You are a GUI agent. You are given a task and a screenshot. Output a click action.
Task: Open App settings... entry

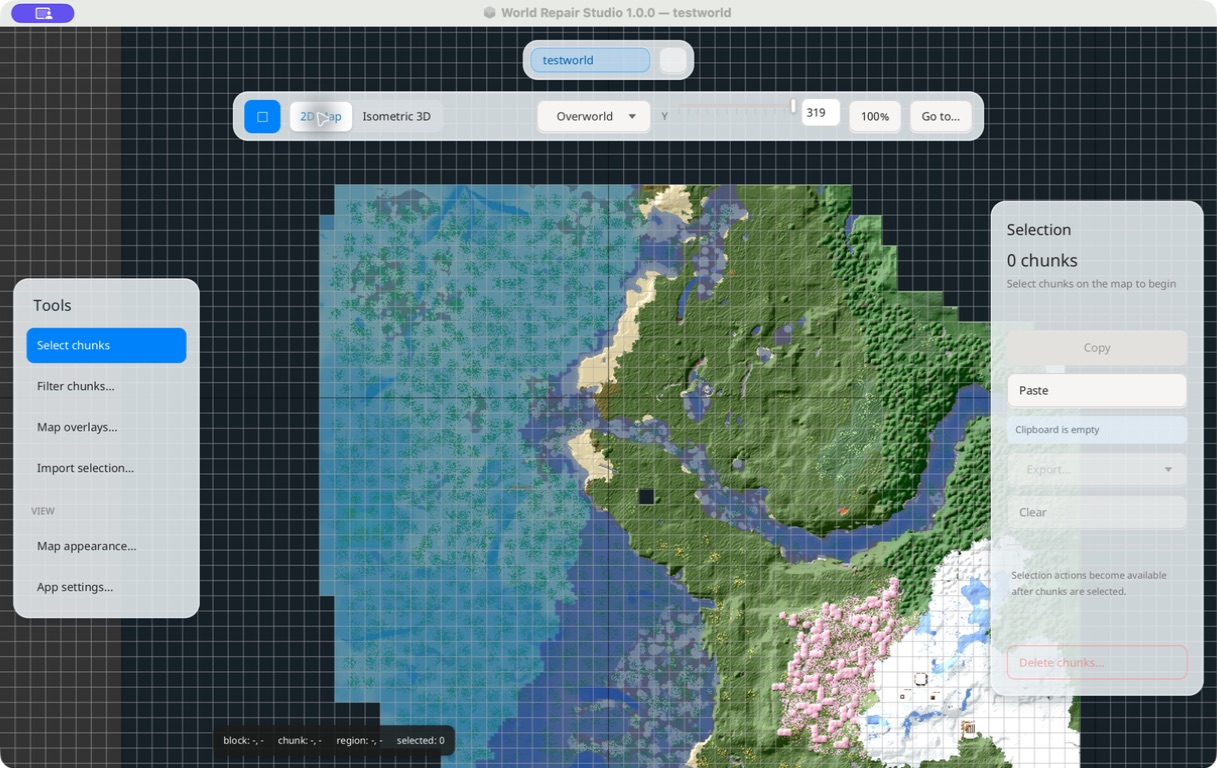point(106,587)
